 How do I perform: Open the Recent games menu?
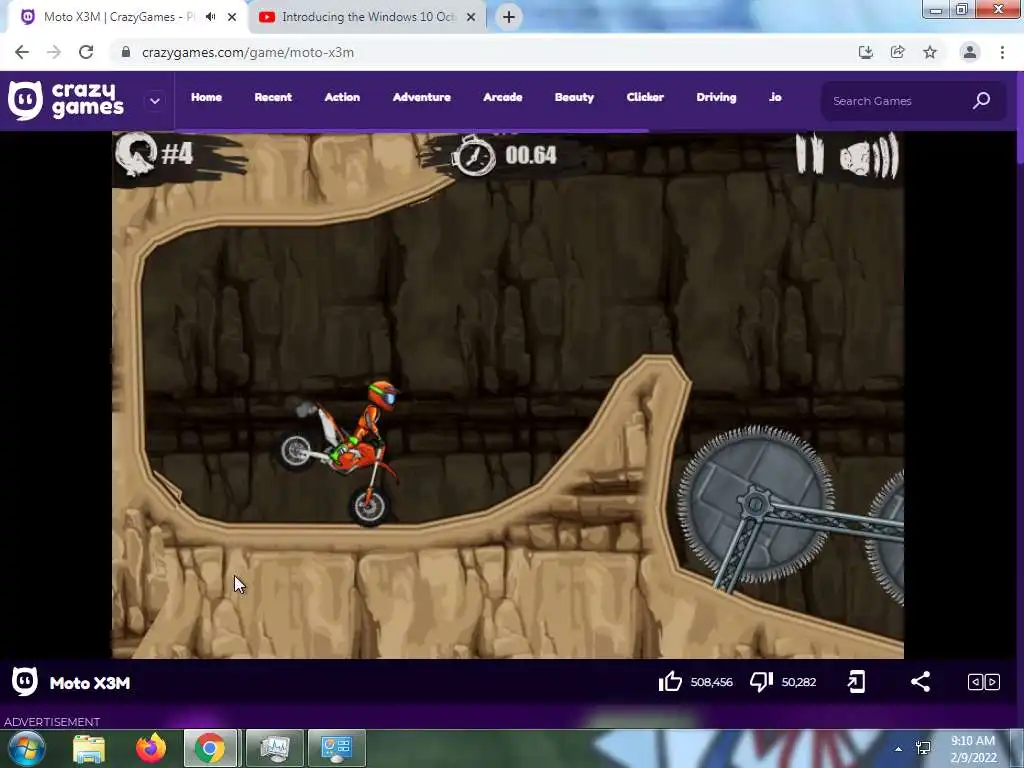273,97
